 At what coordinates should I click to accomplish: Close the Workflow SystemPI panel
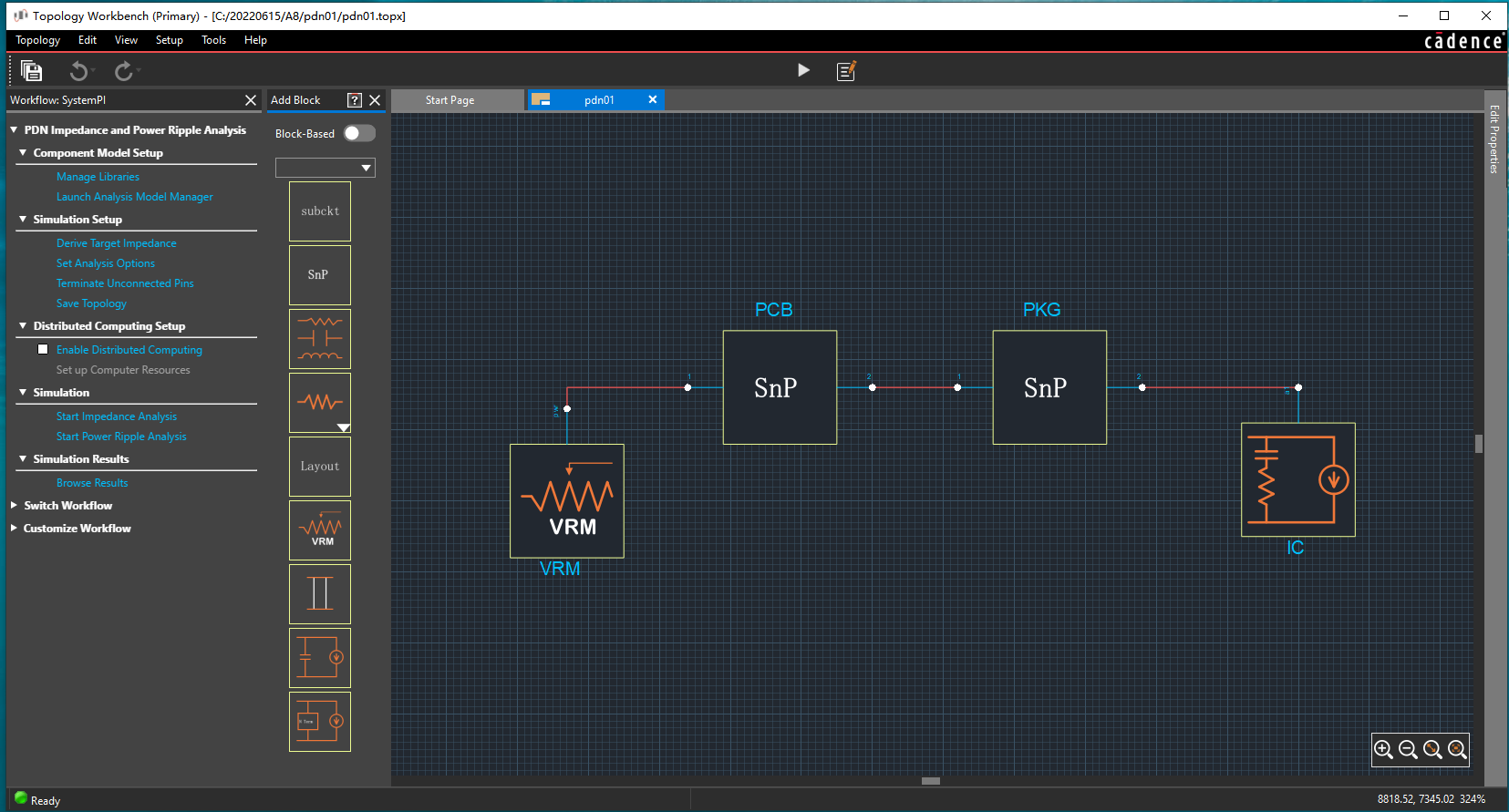(251, 100)
